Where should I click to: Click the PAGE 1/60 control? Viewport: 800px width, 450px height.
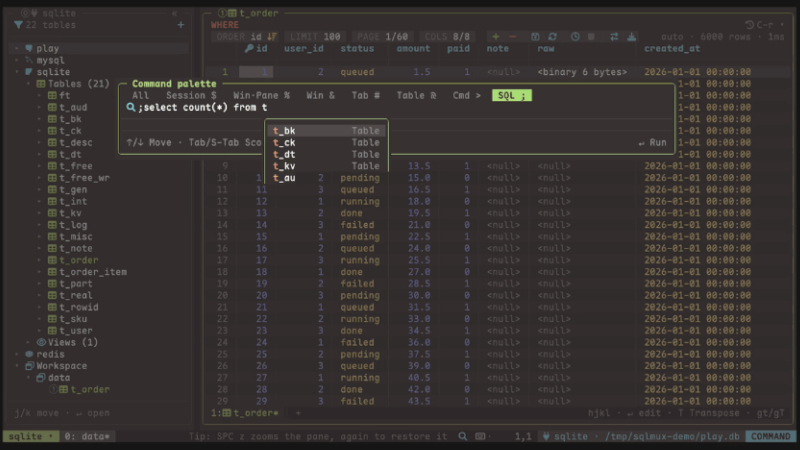382,37
